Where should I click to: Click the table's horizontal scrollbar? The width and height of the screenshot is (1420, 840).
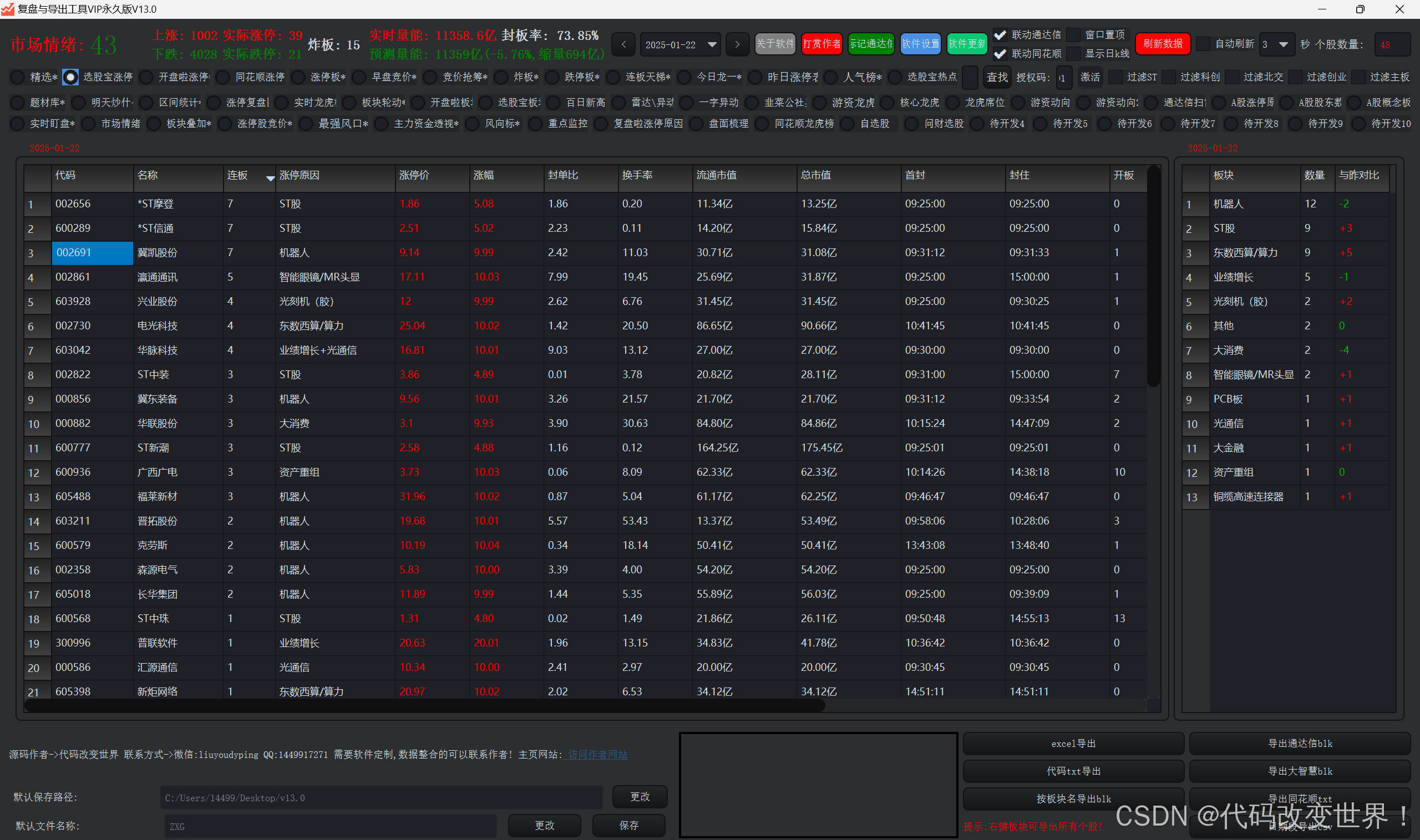click(425, 705)
